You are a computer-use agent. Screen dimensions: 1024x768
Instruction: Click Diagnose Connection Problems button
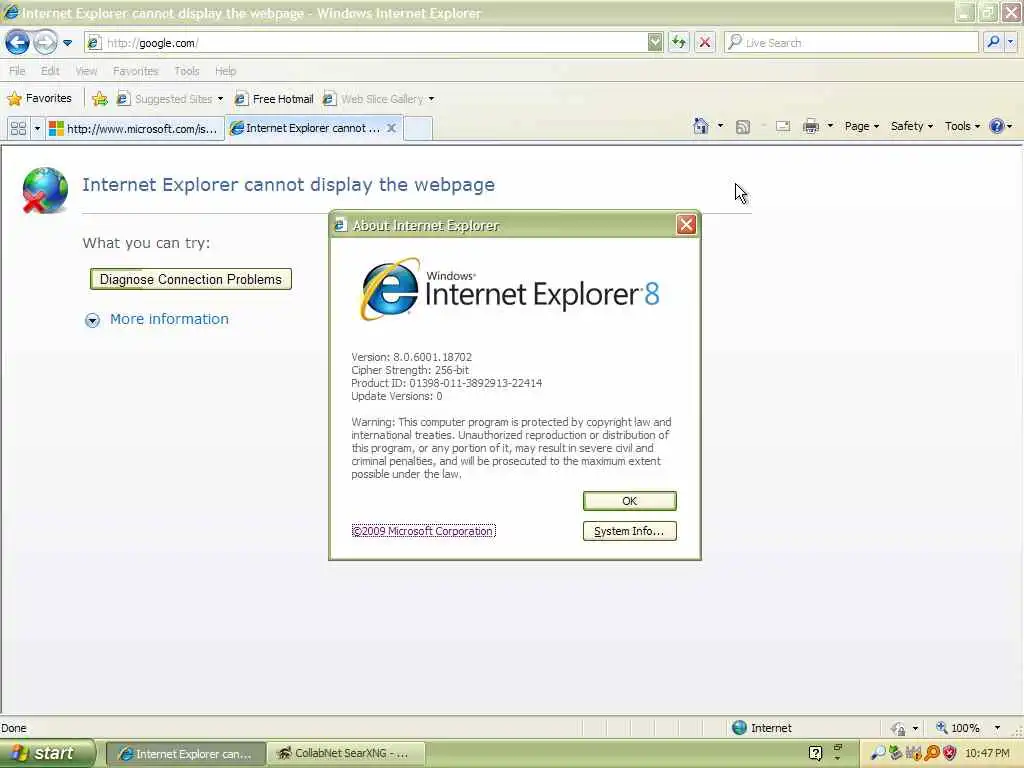coord(191,280)
